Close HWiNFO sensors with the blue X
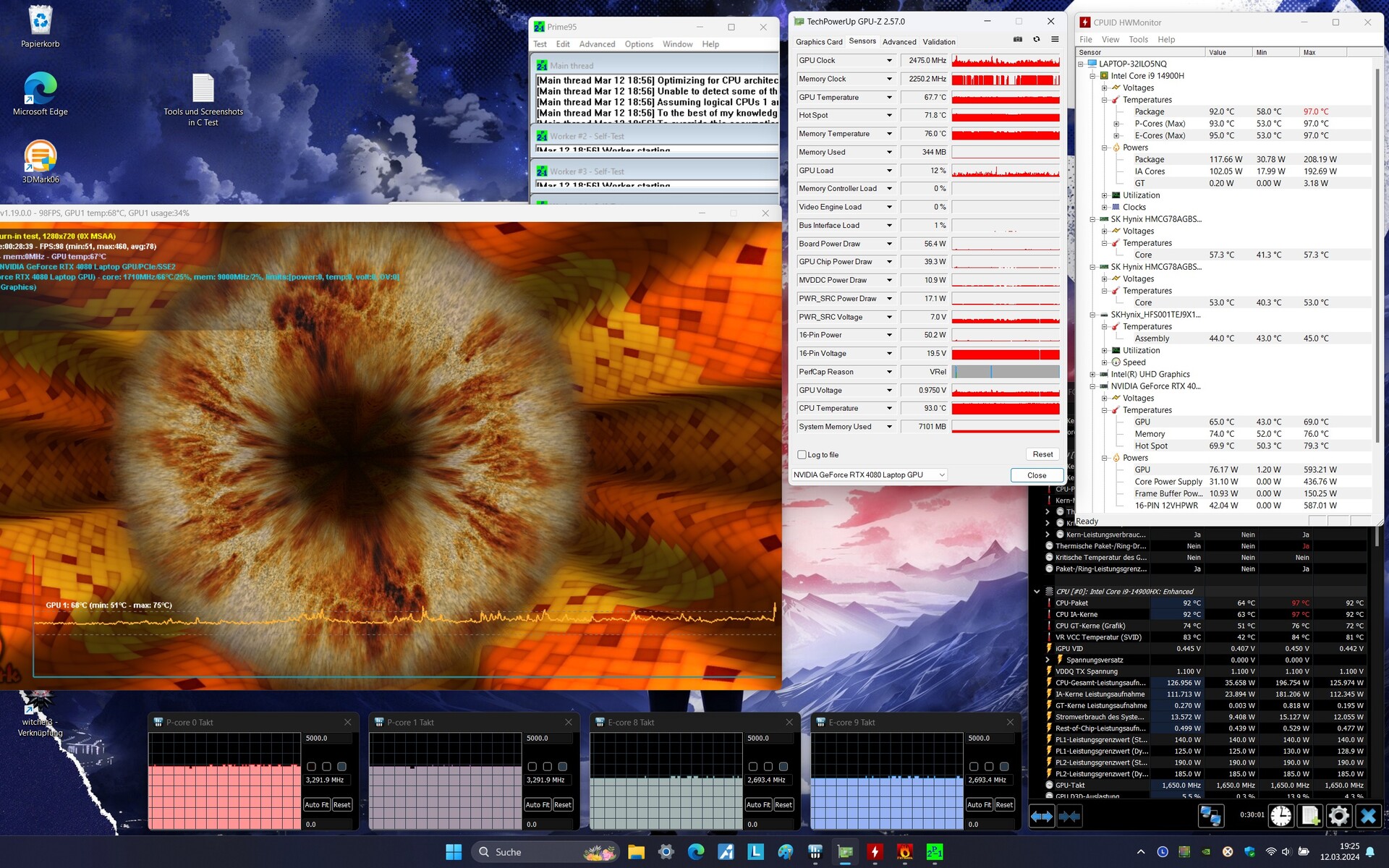 pyautogui.click(x=1367, y=816)
